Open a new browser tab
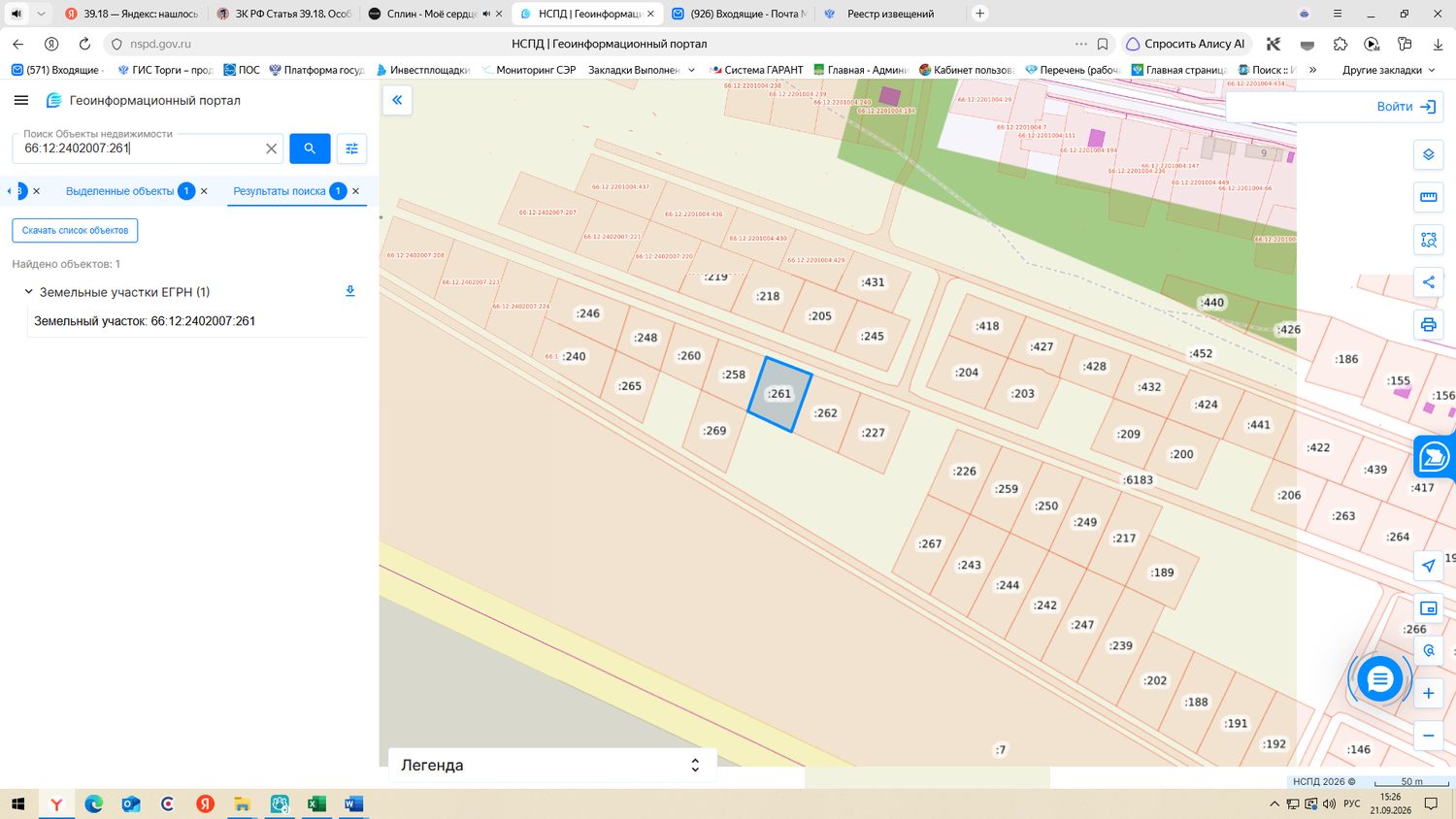The height and width of the screenshot is (819, 1456). click(980, 14)
